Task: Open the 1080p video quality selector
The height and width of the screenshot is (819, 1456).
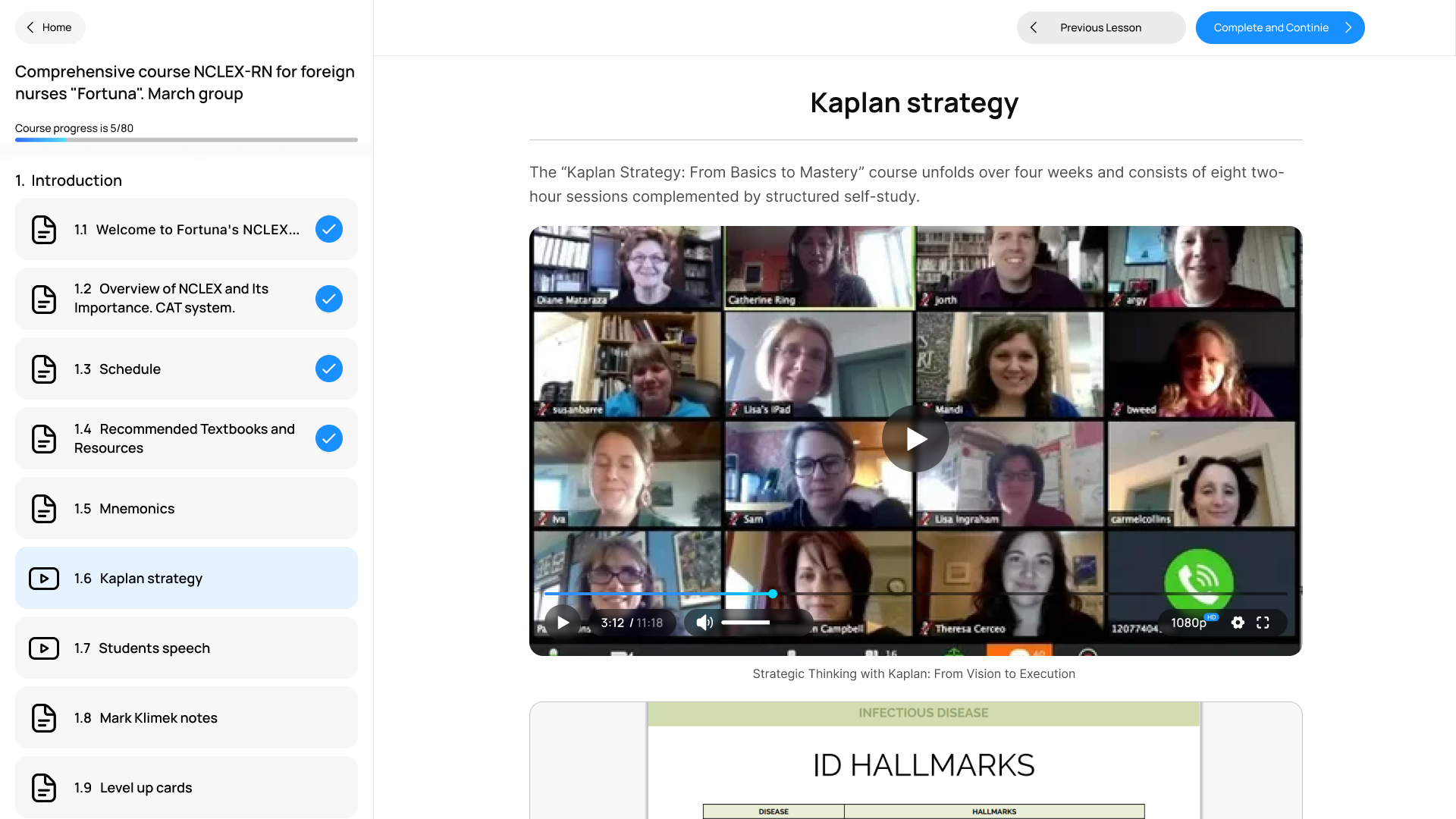Action: [x=1189, y=623]
